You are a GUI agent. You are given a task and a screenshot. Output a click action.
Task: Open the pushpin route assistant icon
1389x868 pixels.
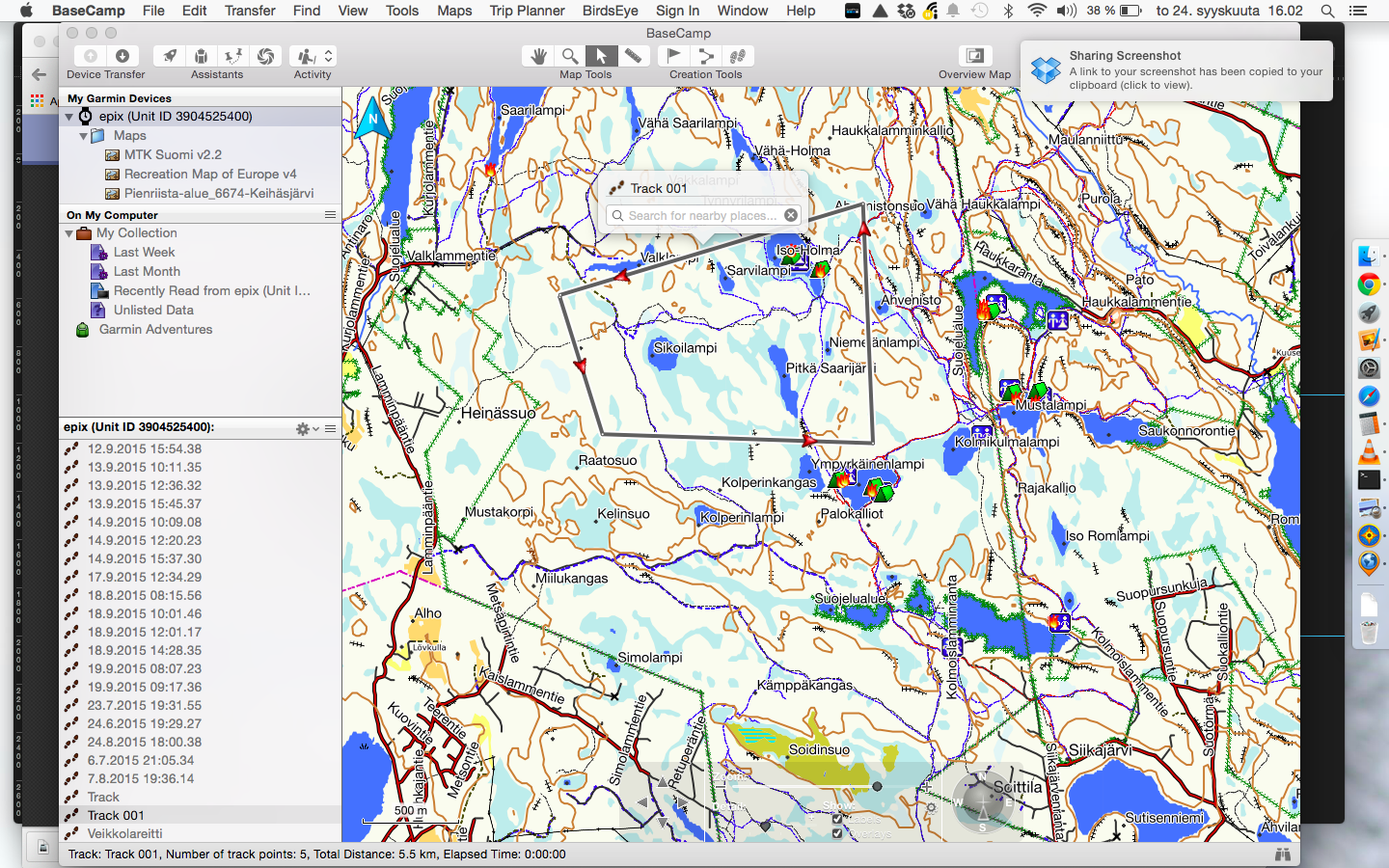pos(232,56)
